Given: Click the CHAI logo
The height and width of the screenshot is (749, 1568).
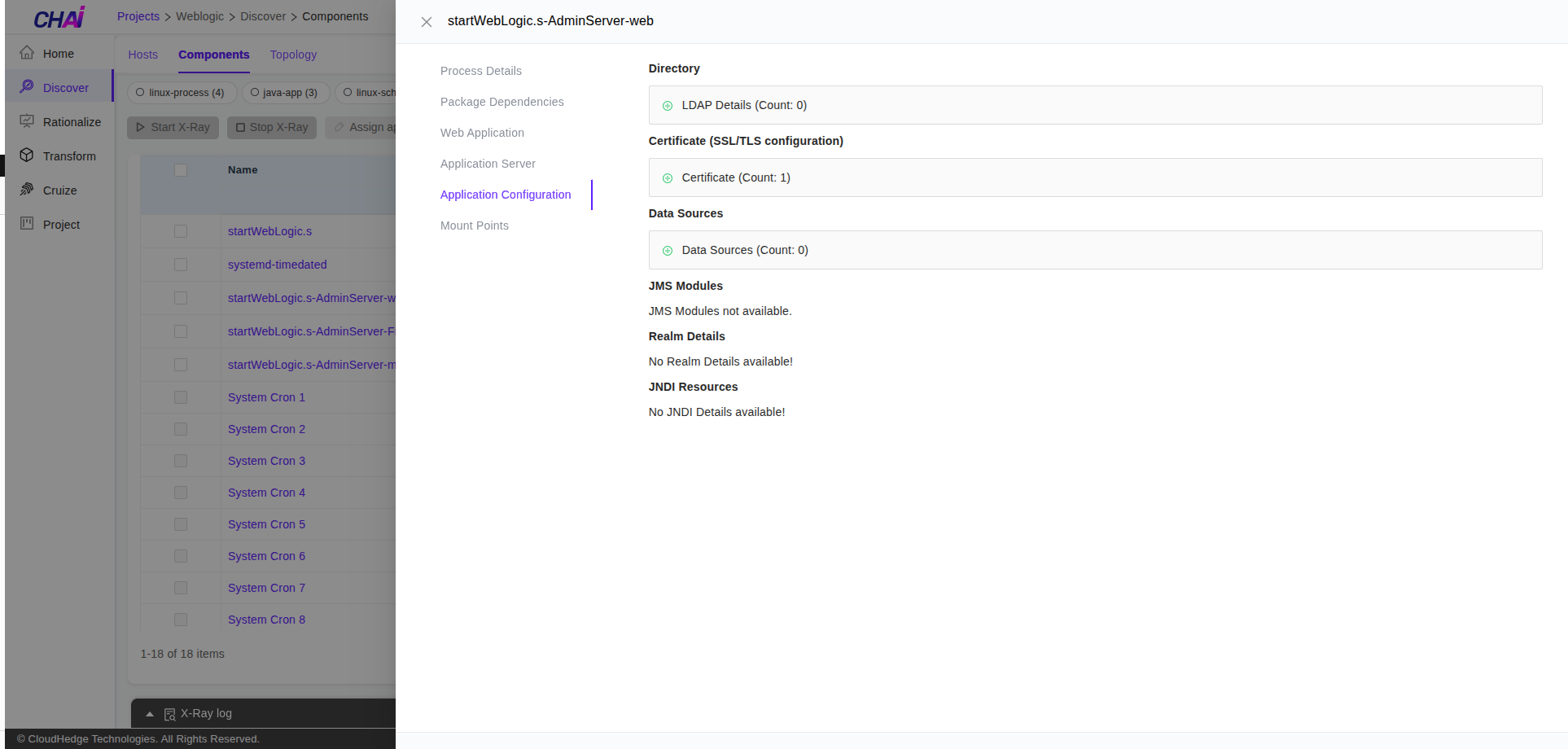Looking at the screenshot, I should pos(58,16).
